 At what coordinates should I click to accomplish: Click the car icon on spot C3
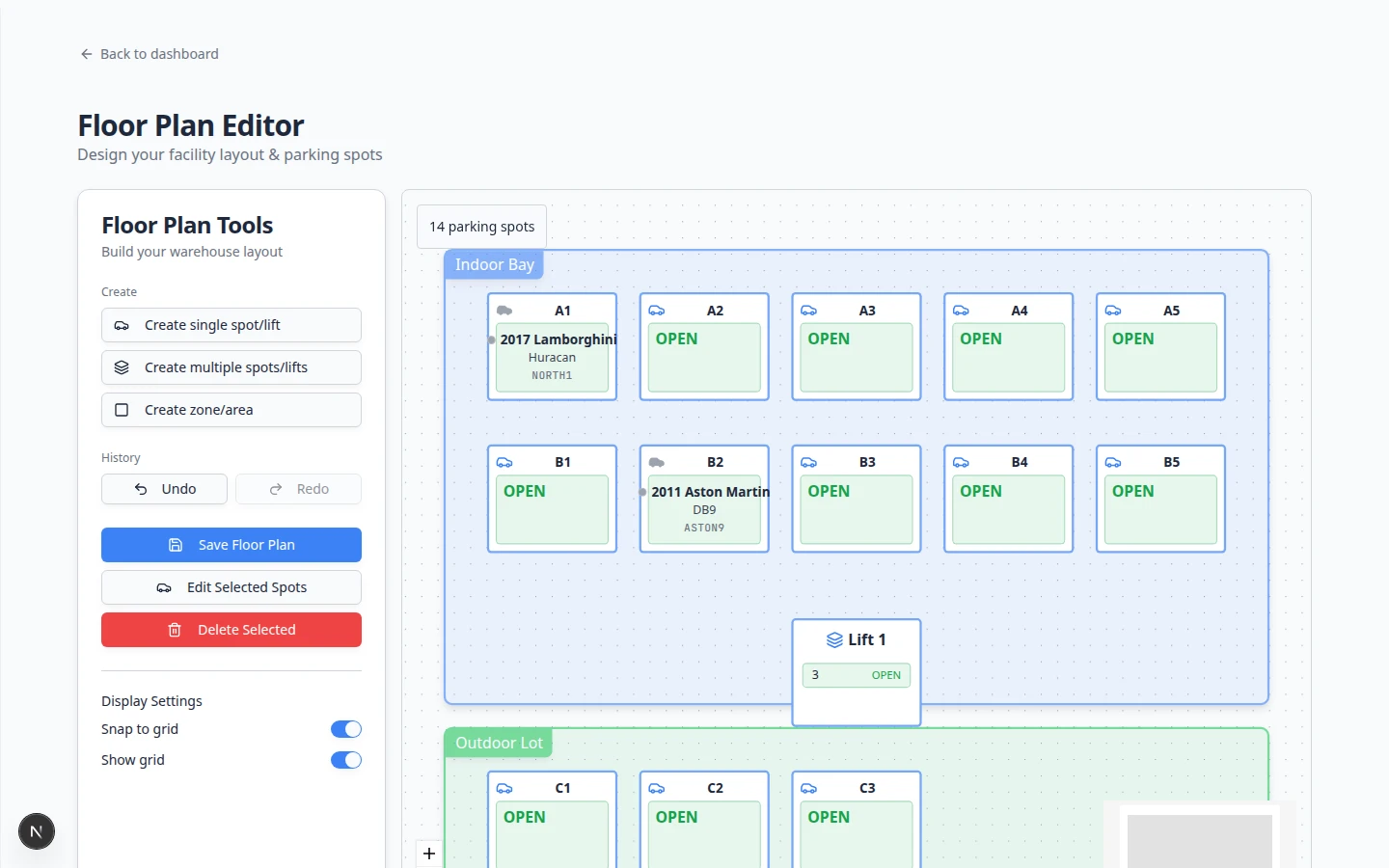809,789
